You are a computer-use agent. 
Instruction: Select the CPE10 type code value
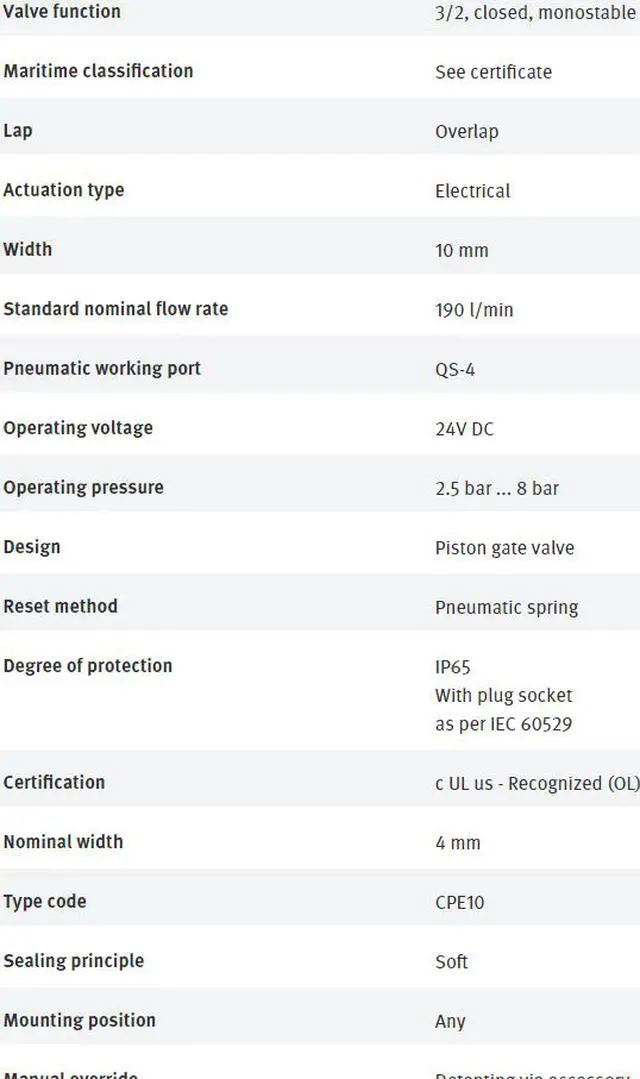coord(460,902)
